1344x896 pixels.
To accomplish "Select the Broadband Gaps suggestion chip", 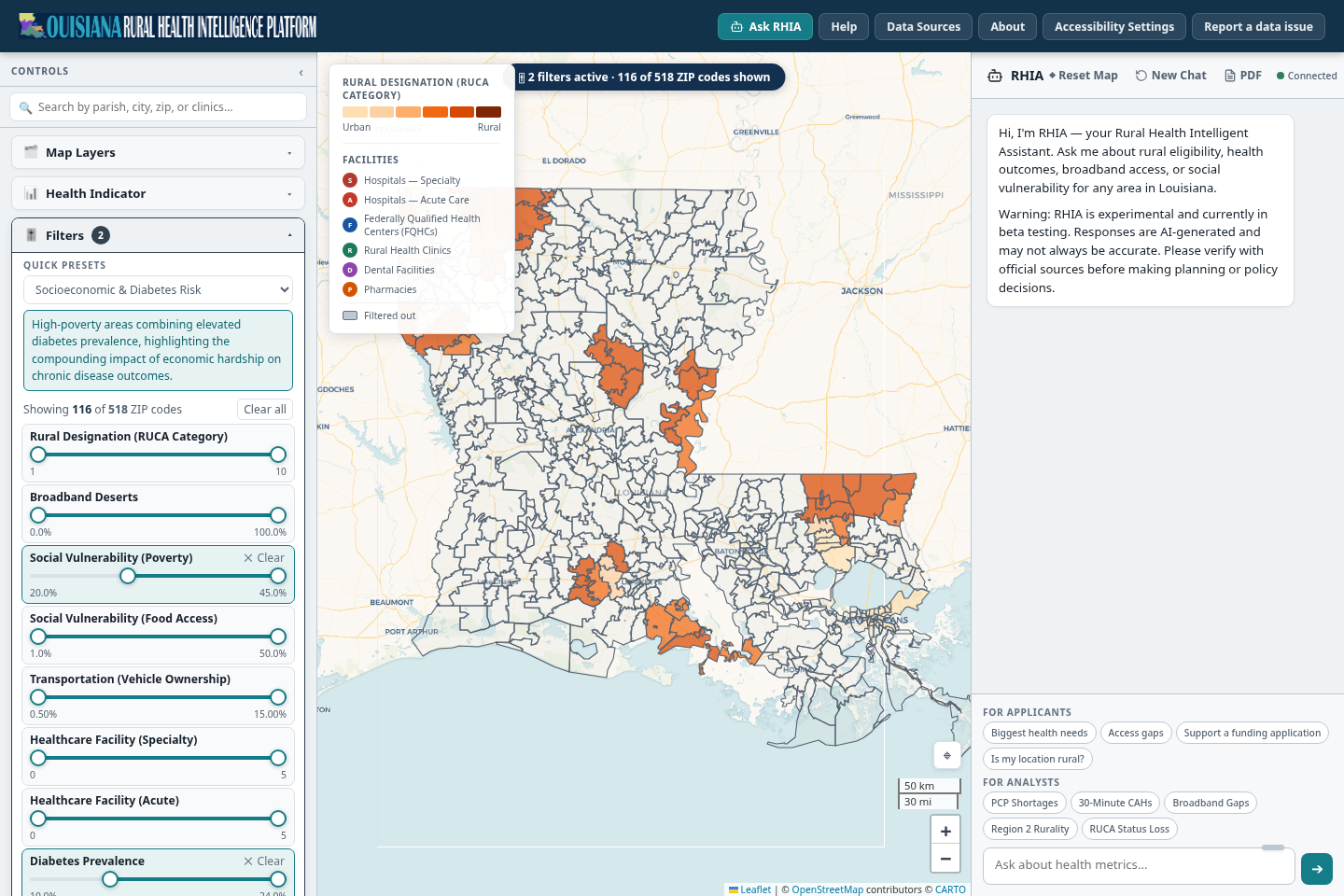I will 1211,803.
